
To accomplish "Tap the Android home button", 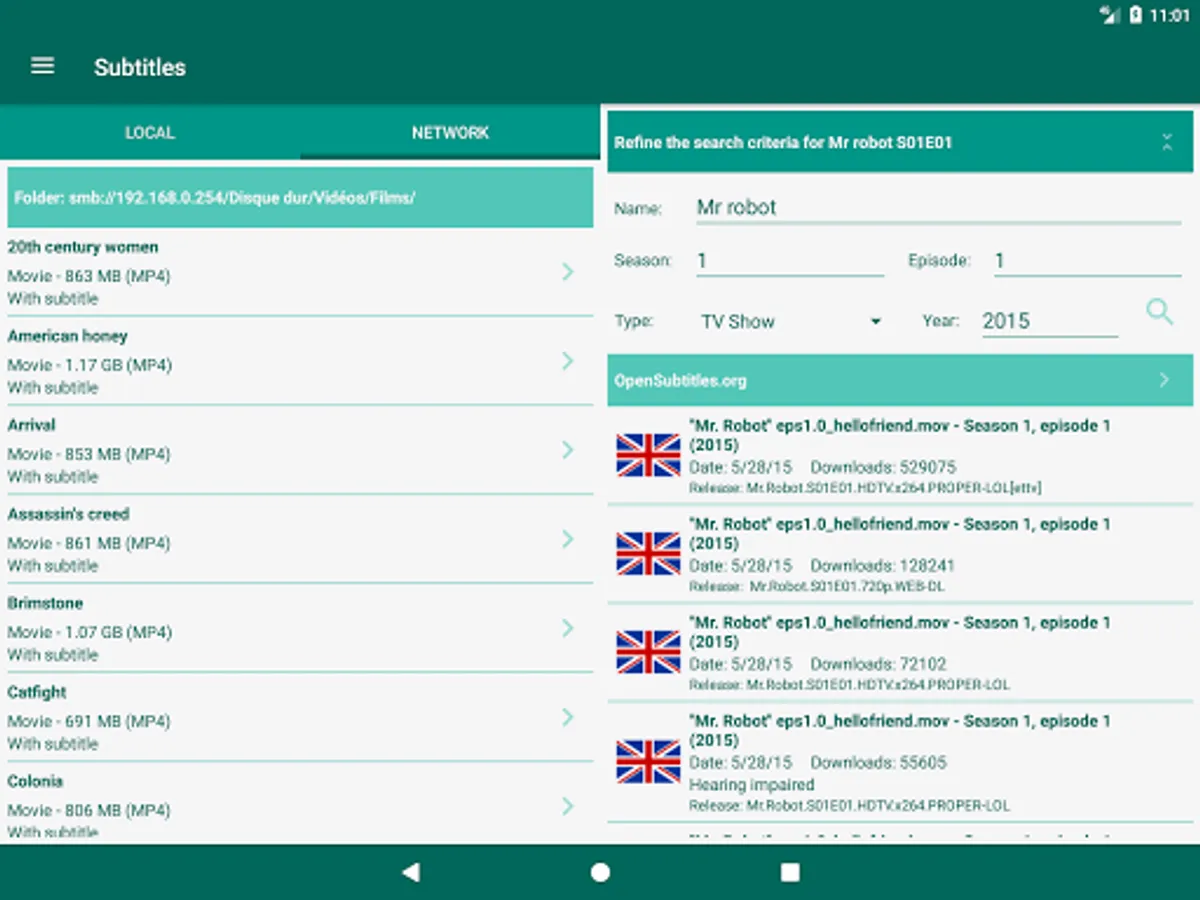I will coord(600,872).
